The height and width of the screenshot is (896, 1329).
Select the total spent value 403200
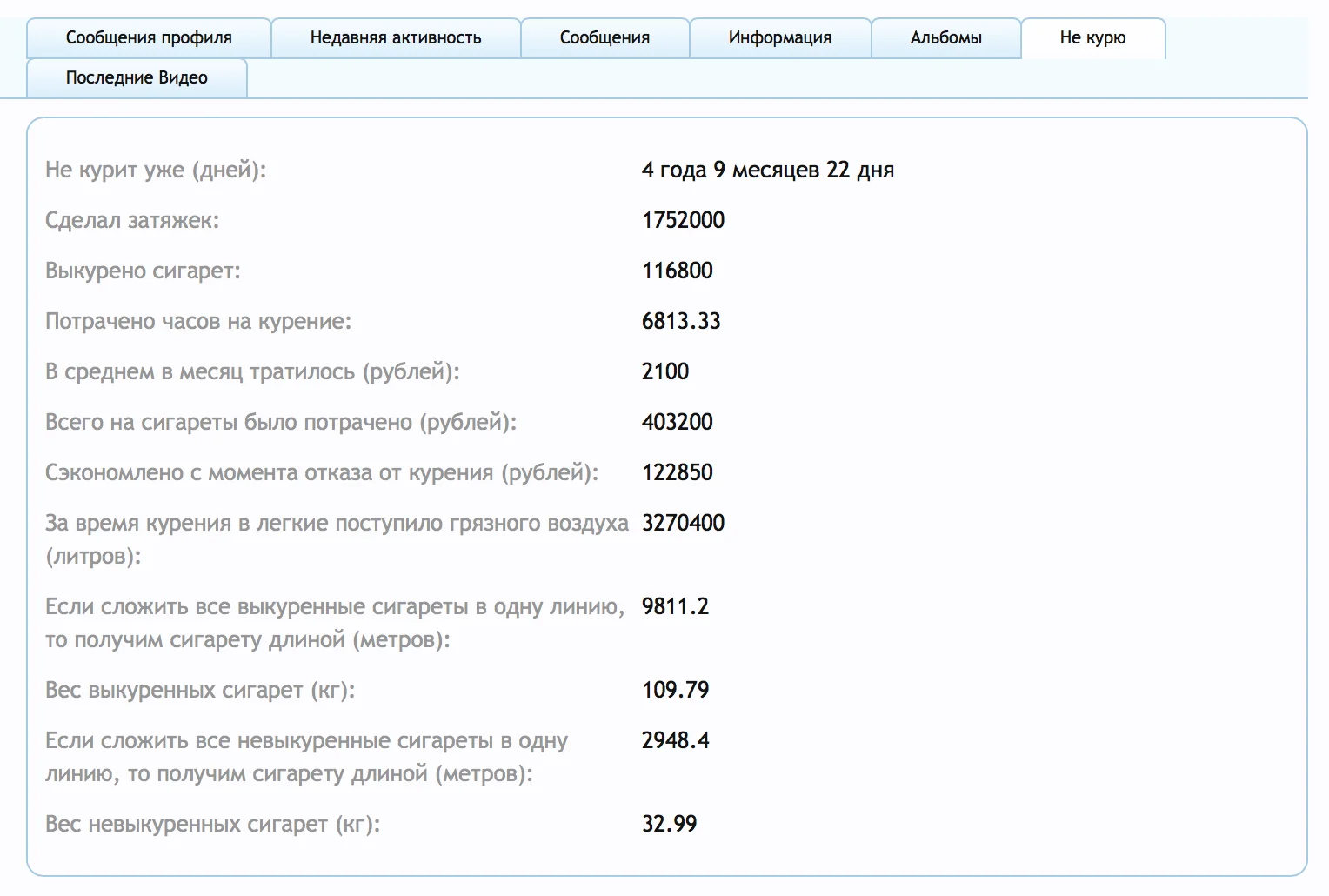pyautogui.click(x=677, y=422)
